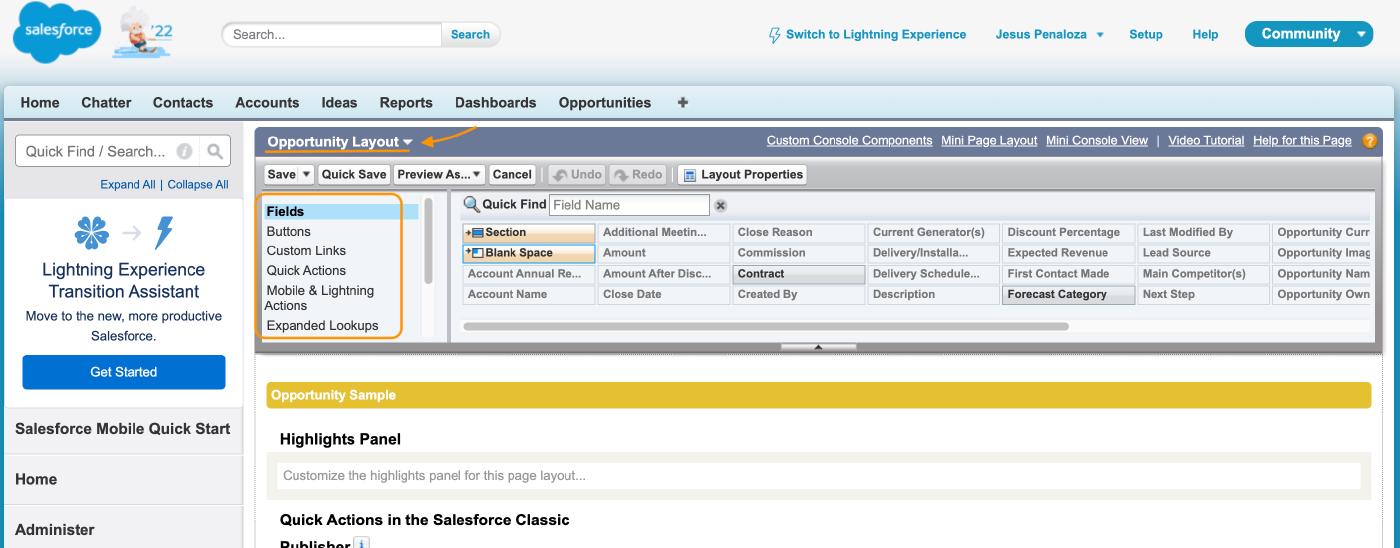
Task: Click the palette horizontal scrollbar
Action: pyautogui.click(x=765, y=327)
